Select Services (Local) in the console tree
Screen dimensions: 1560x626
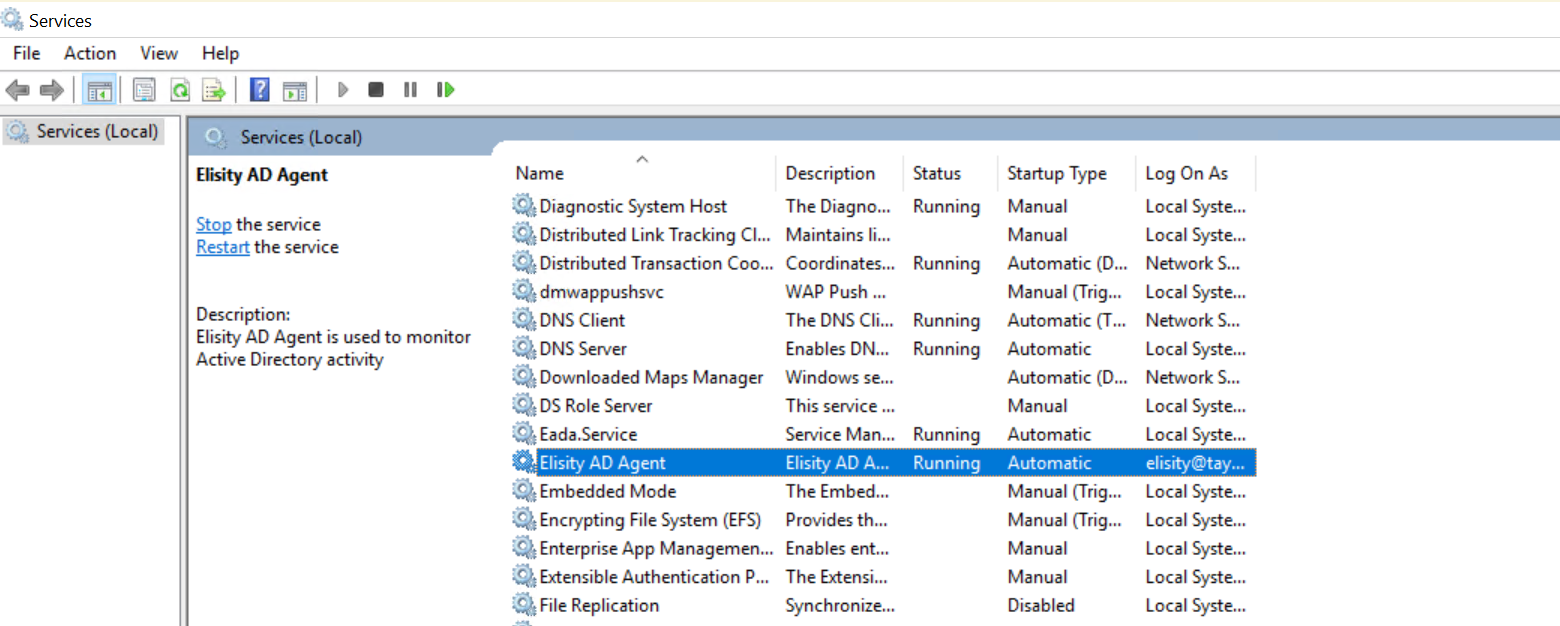coord(83,131)
